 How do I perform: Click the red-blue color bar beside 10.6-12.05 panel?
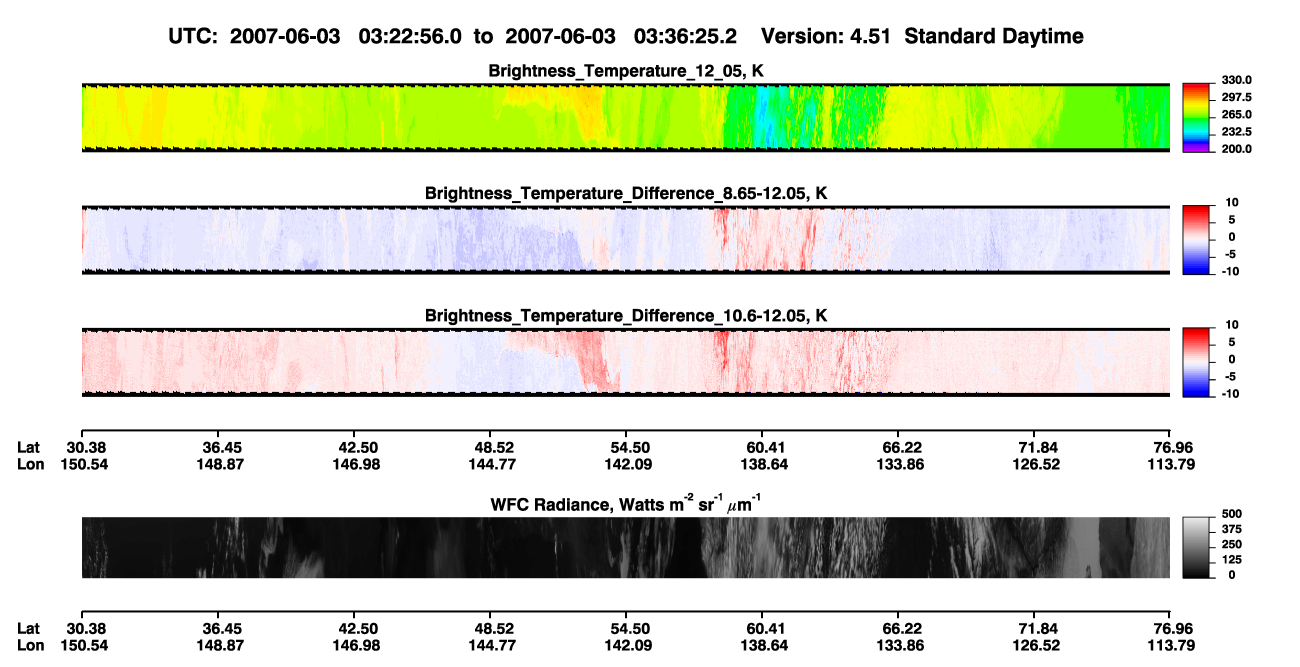(x=1196, y=363)
